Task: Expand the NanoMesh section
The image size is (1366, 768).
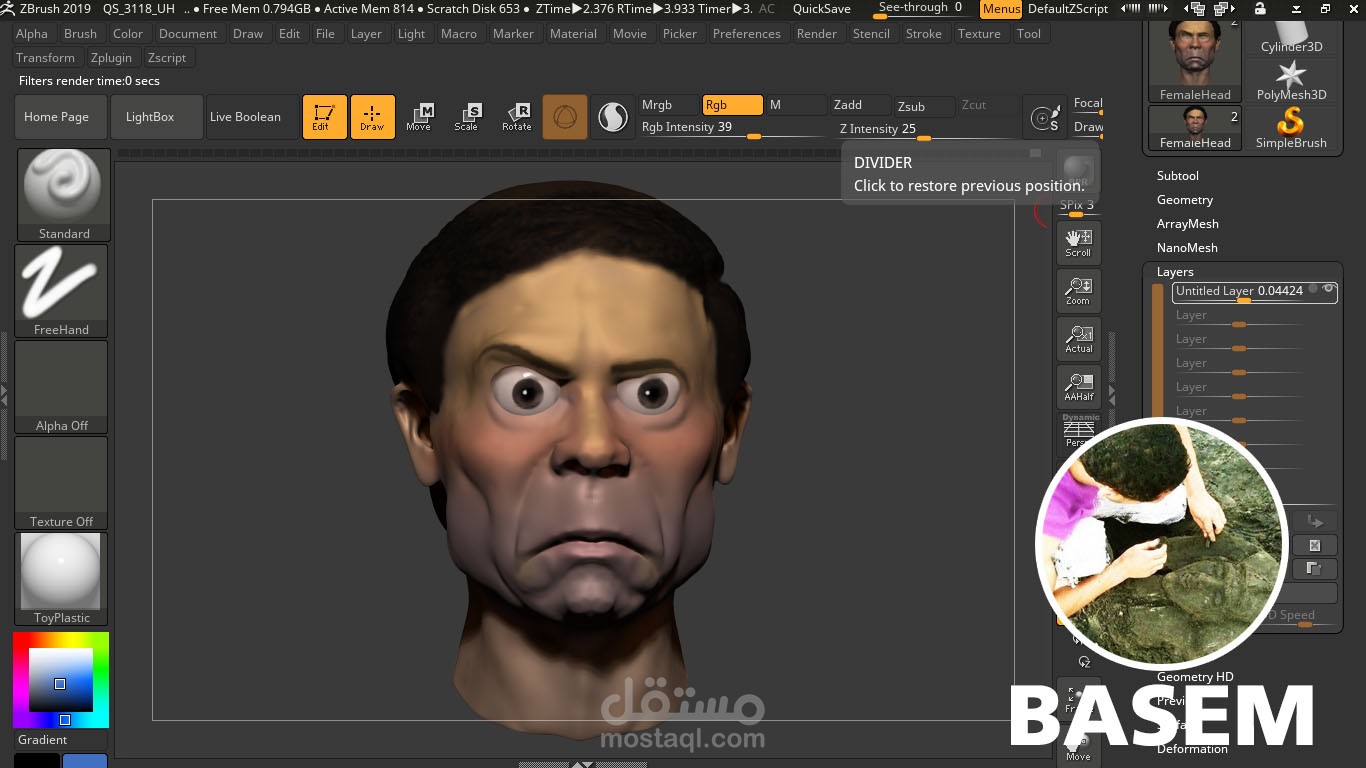Action: tap(1187, 248)
